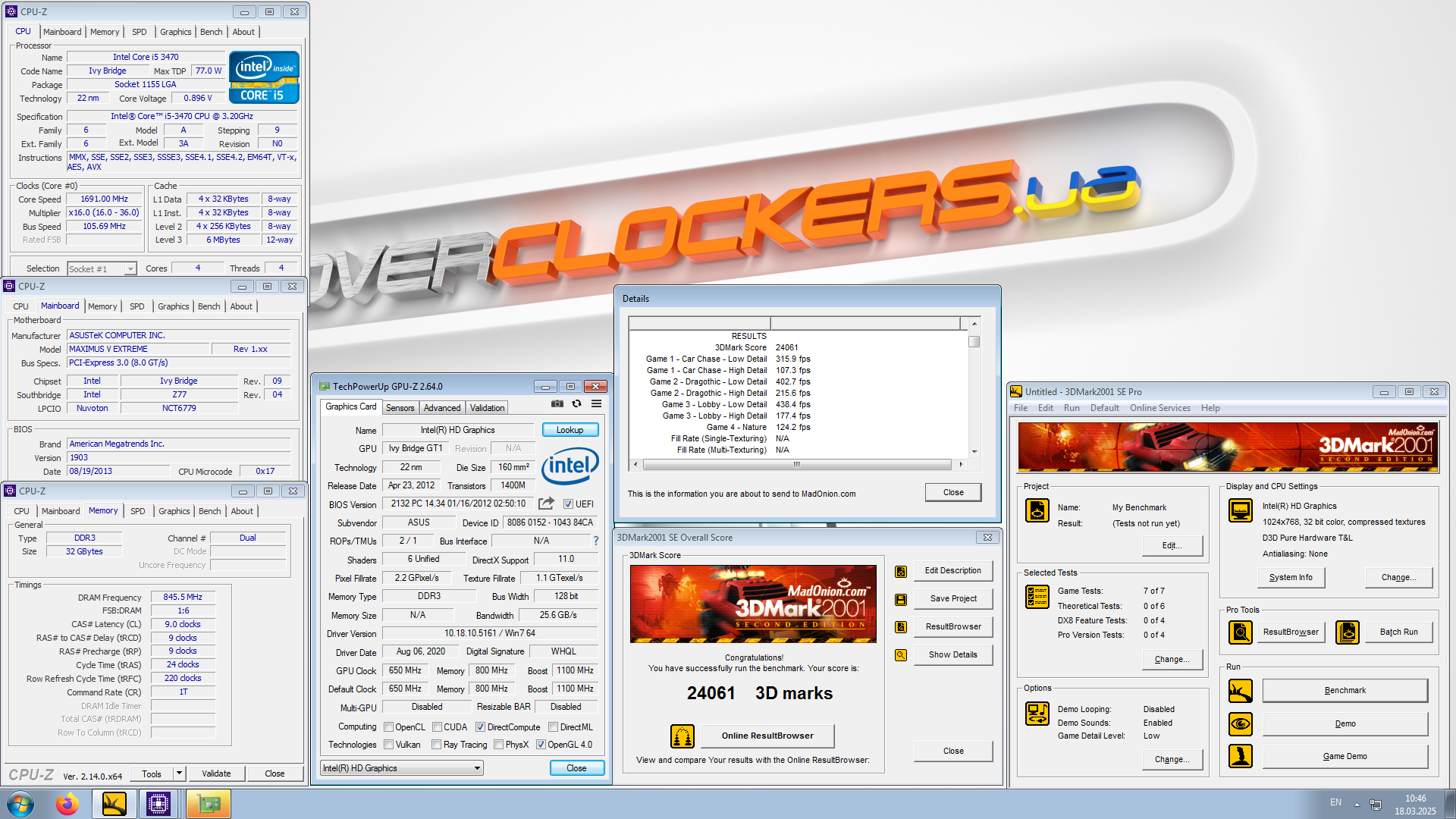Click BIOS version share/export icon
This screenshot has width=1456, height=819.
(x=546, y=504)
